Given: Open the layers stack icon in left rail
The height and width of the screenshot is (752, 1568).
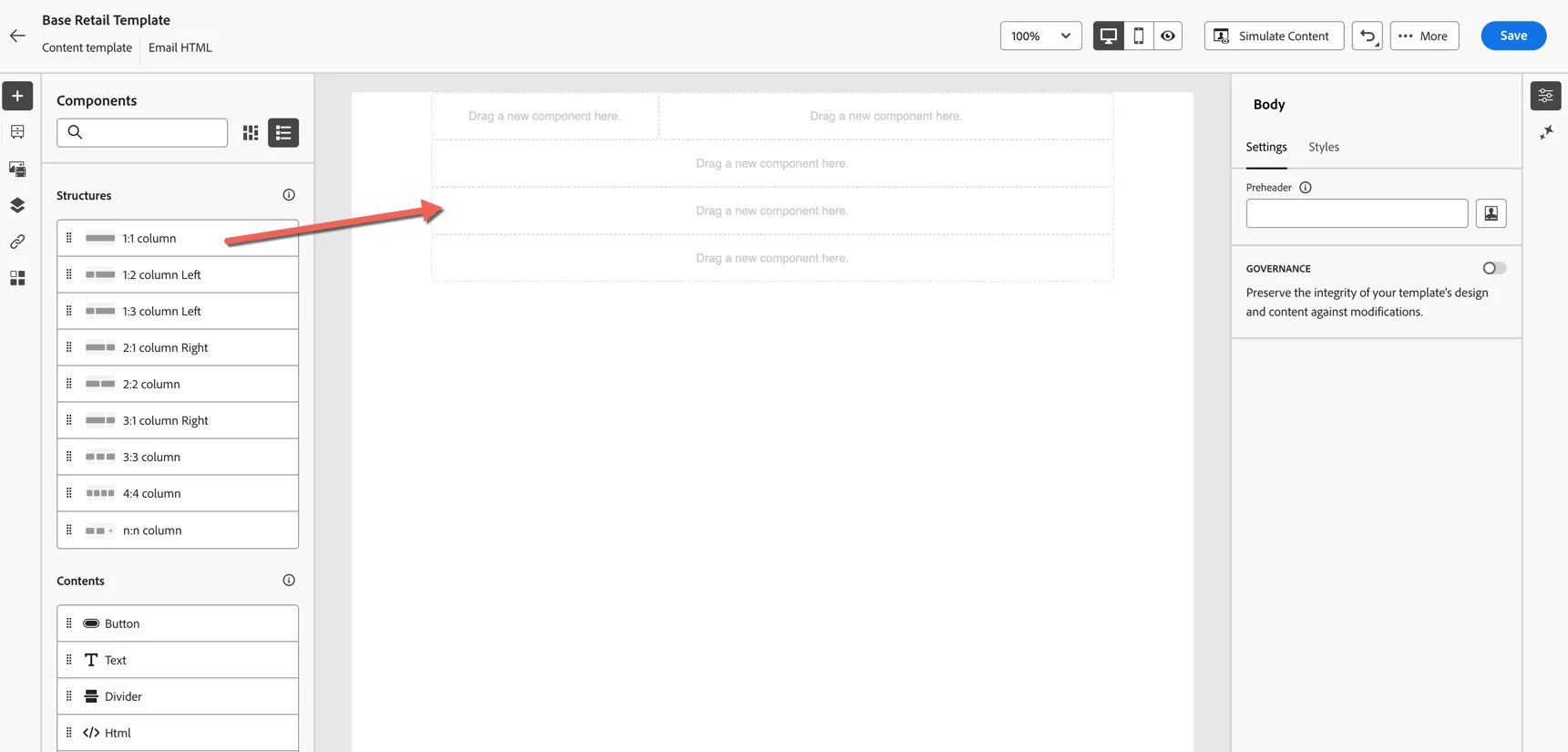Looking at the screenshot, I should pos(17,205).
